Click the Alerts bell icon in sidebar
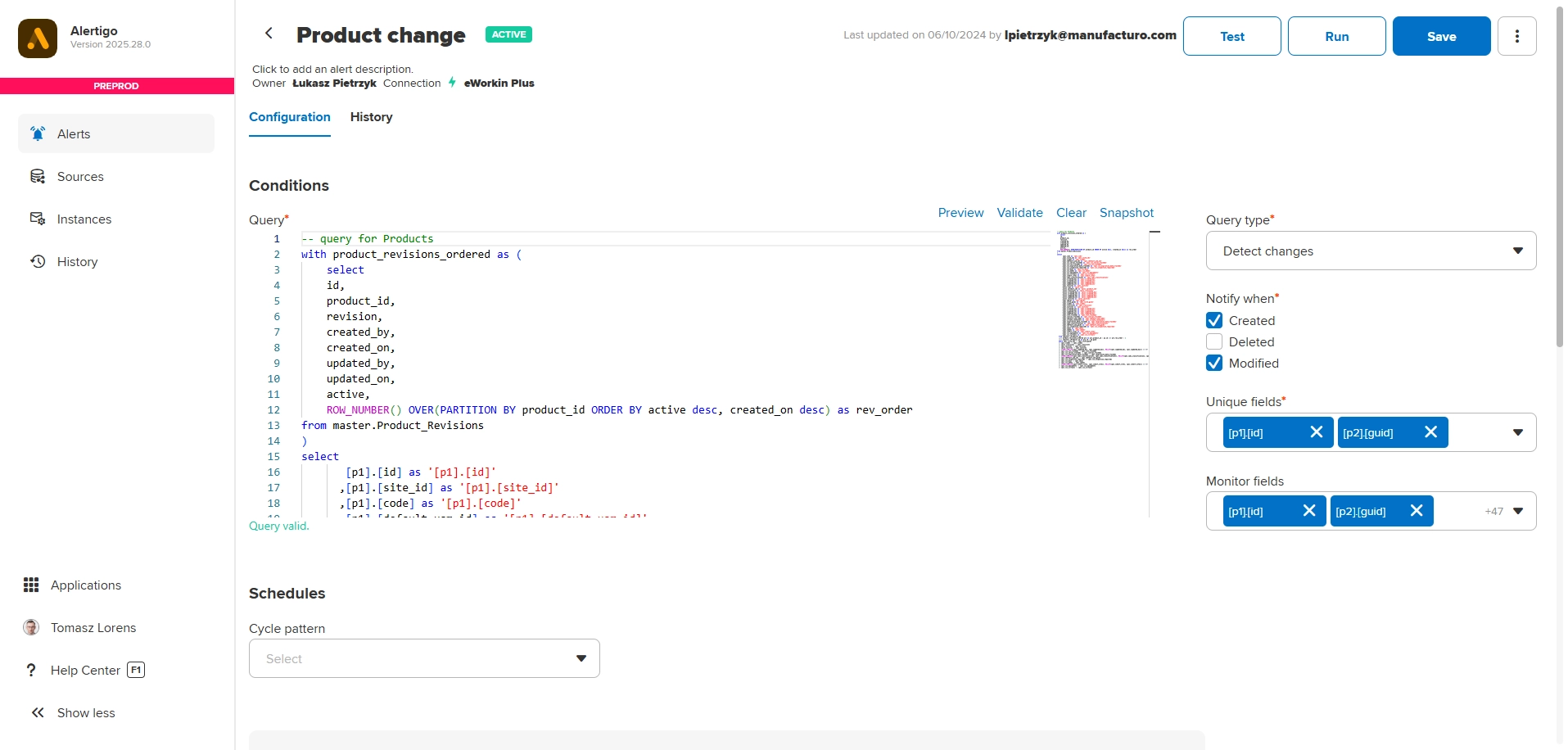This screenshot has height=750, width=1568. [x=38, y=133]
